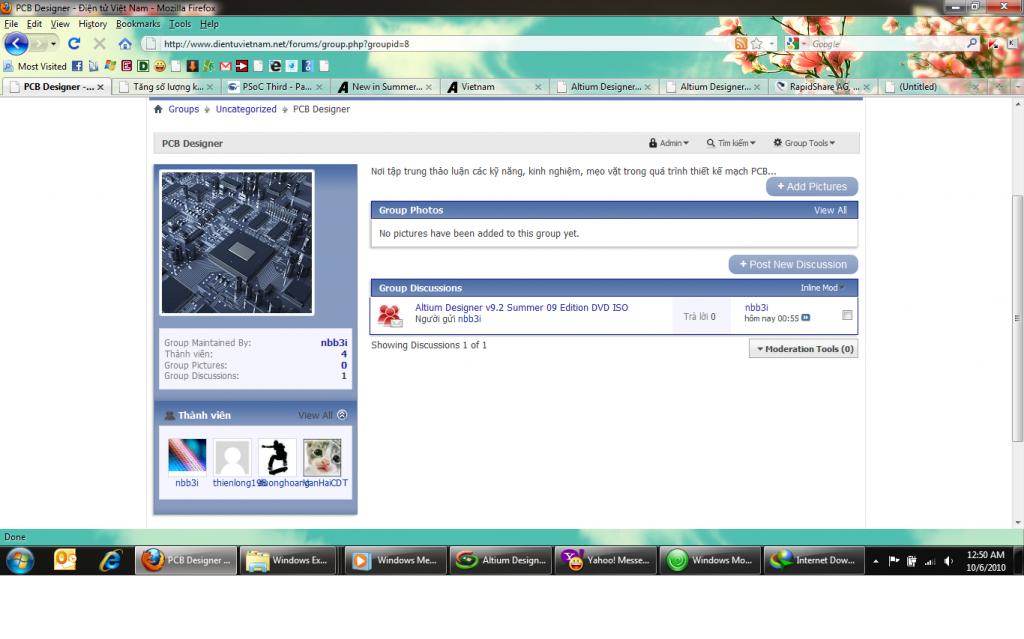Click View All in Group Photos
Image resolution: width=1024 pixels, height=639 pixels.
pos(830,210)
